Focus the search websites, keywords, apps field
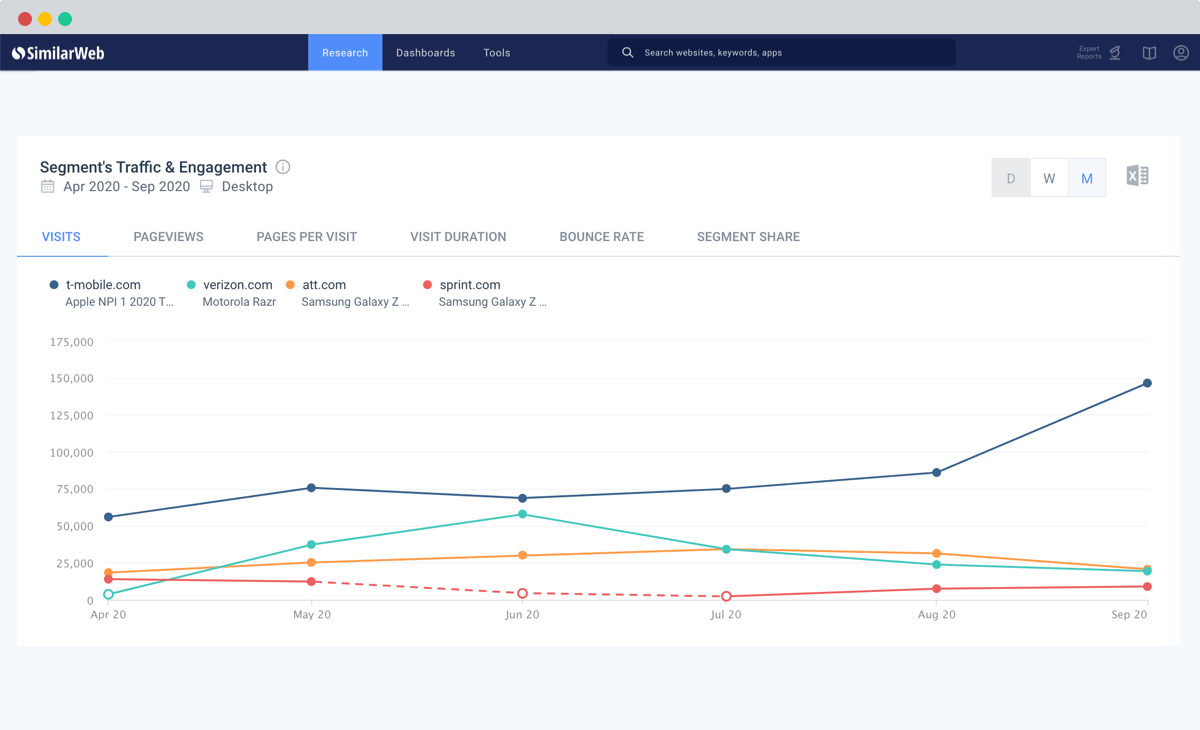 pos(781,53)
